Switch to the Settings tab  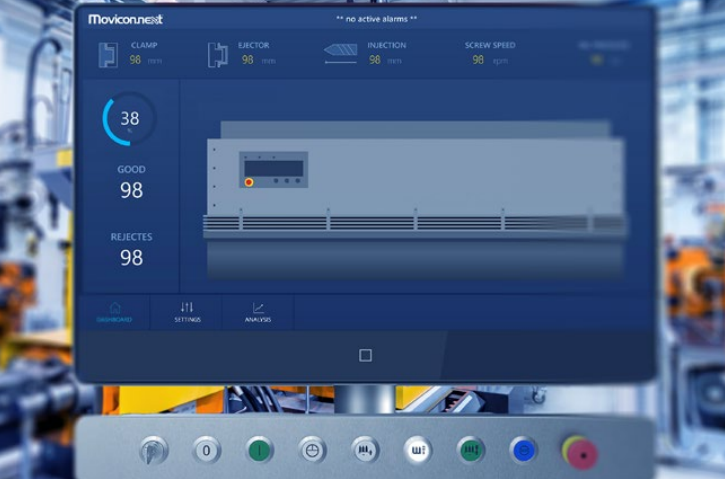187,312
